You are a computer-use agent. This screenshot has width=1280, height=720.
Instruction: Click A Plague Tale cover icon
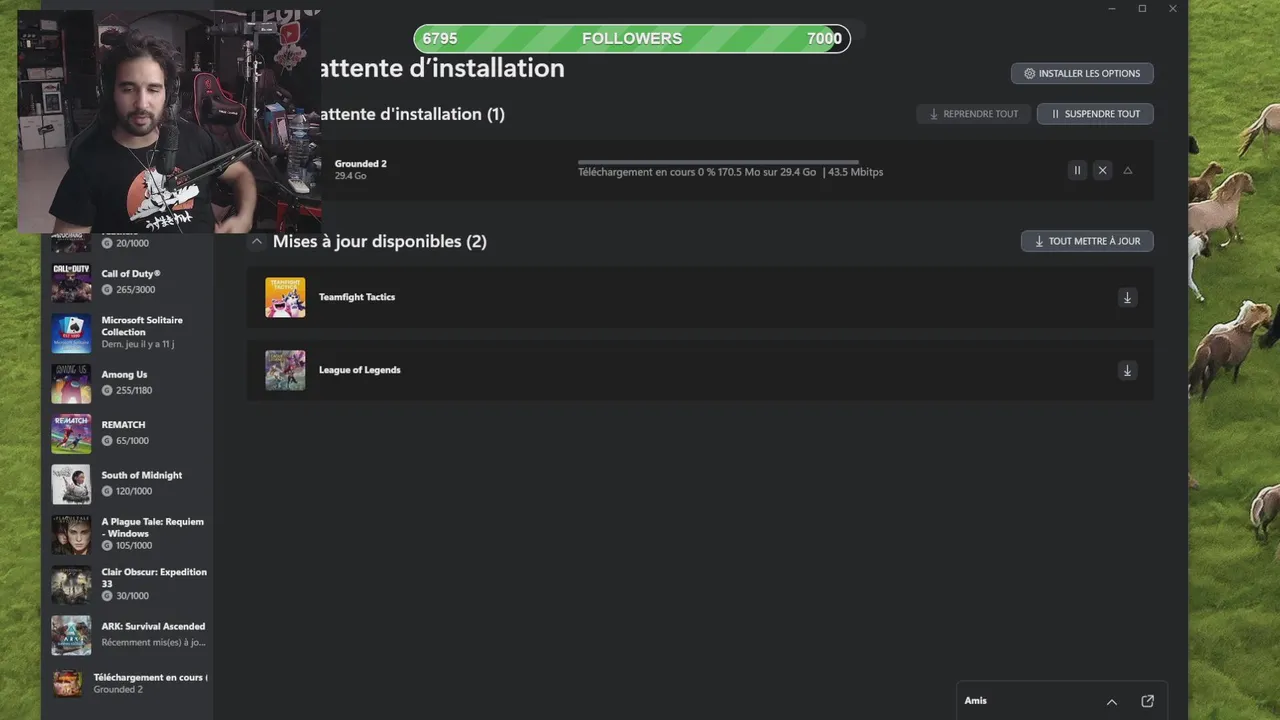point(71,535)
